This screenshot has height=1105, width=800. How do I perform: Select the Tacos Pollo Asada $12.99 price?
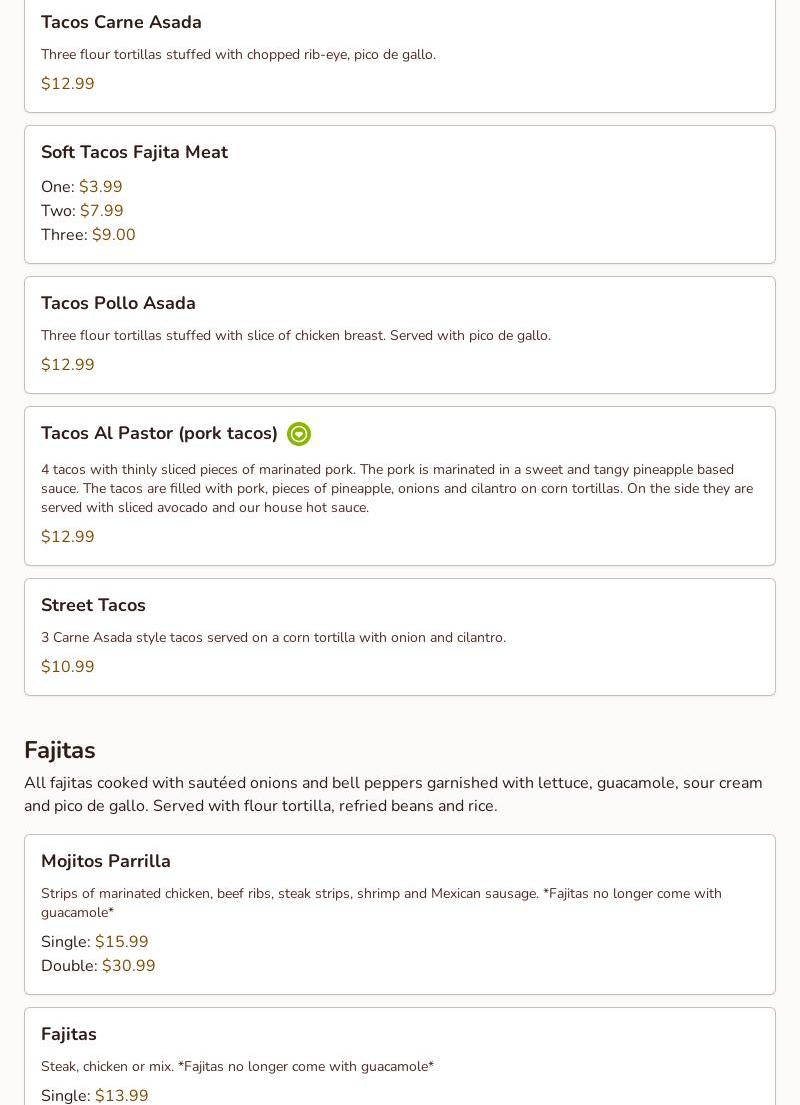(68, 365)
